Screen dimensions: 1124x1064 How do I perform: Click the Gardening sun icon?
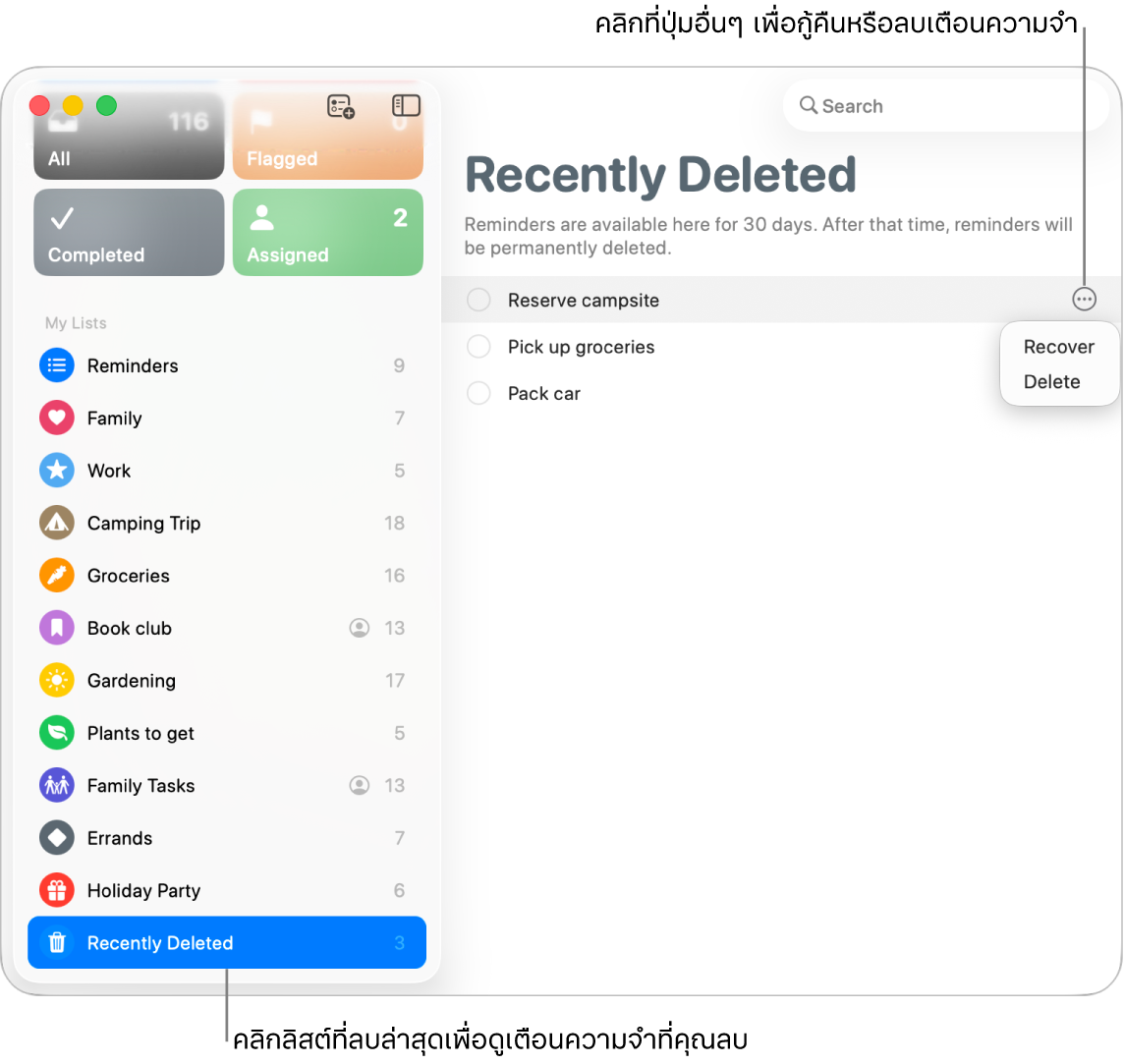click(x=57, y=681)
